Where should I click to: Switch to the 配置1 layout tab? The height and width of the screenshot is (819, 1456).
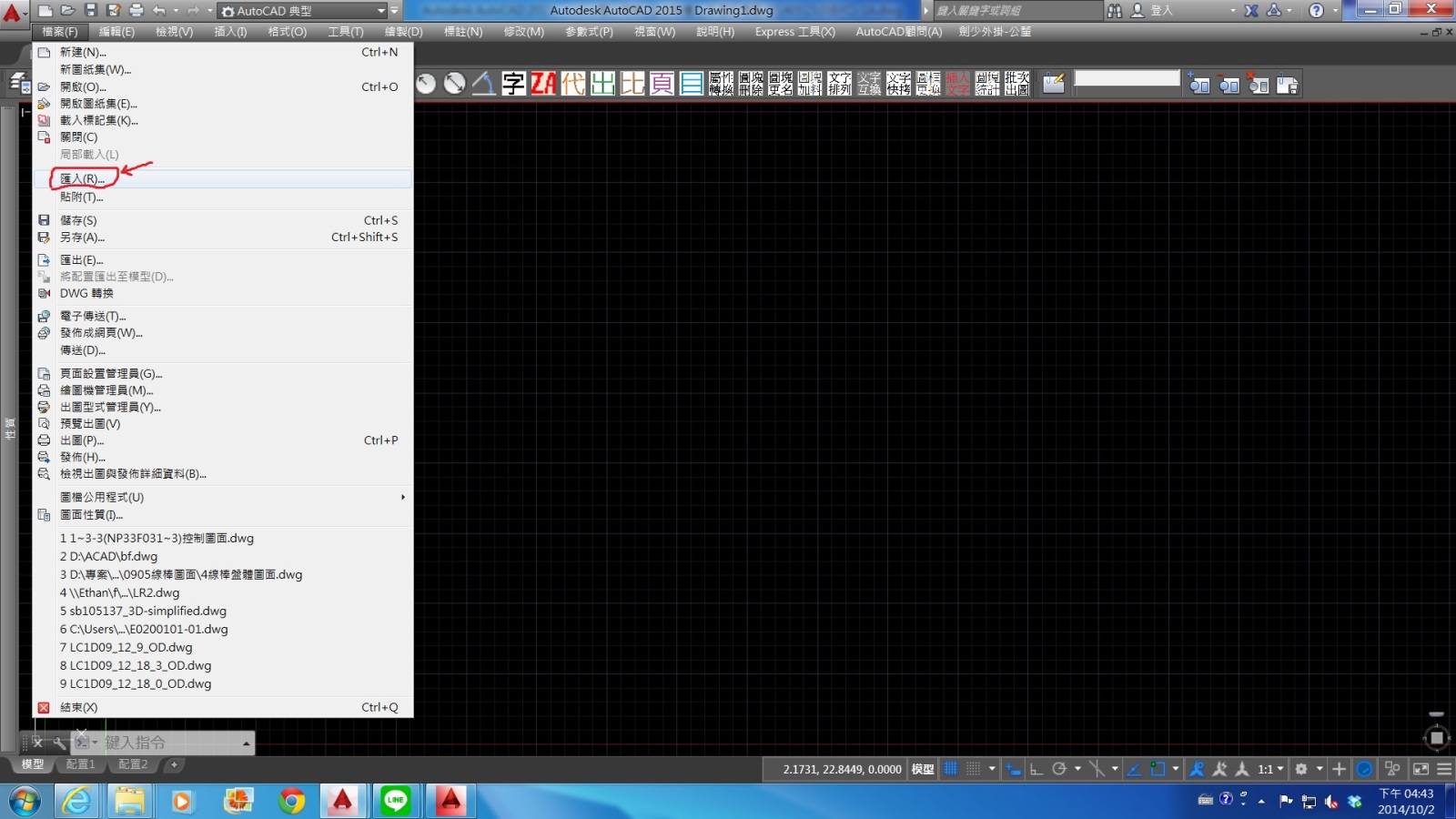(x=80, y=764)
